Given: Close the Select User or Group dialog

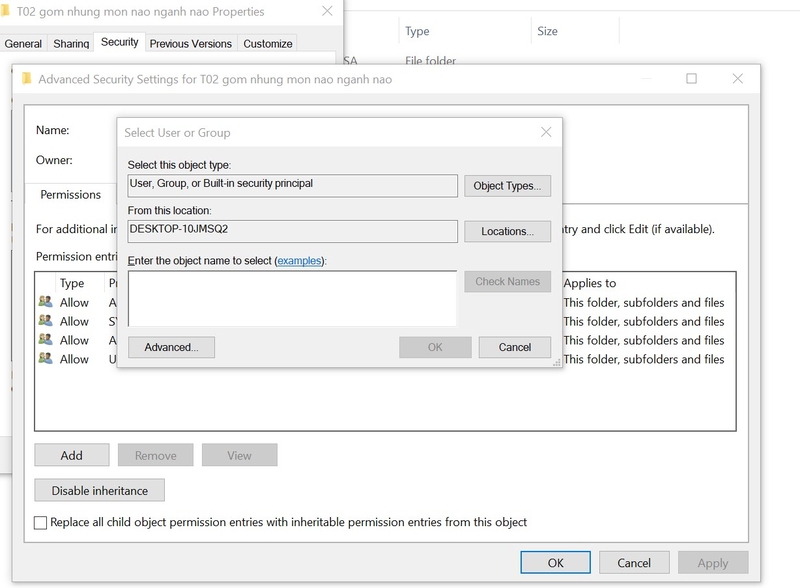Looking at the screenshot, I should pyautogui.click(x=546, y=132).
